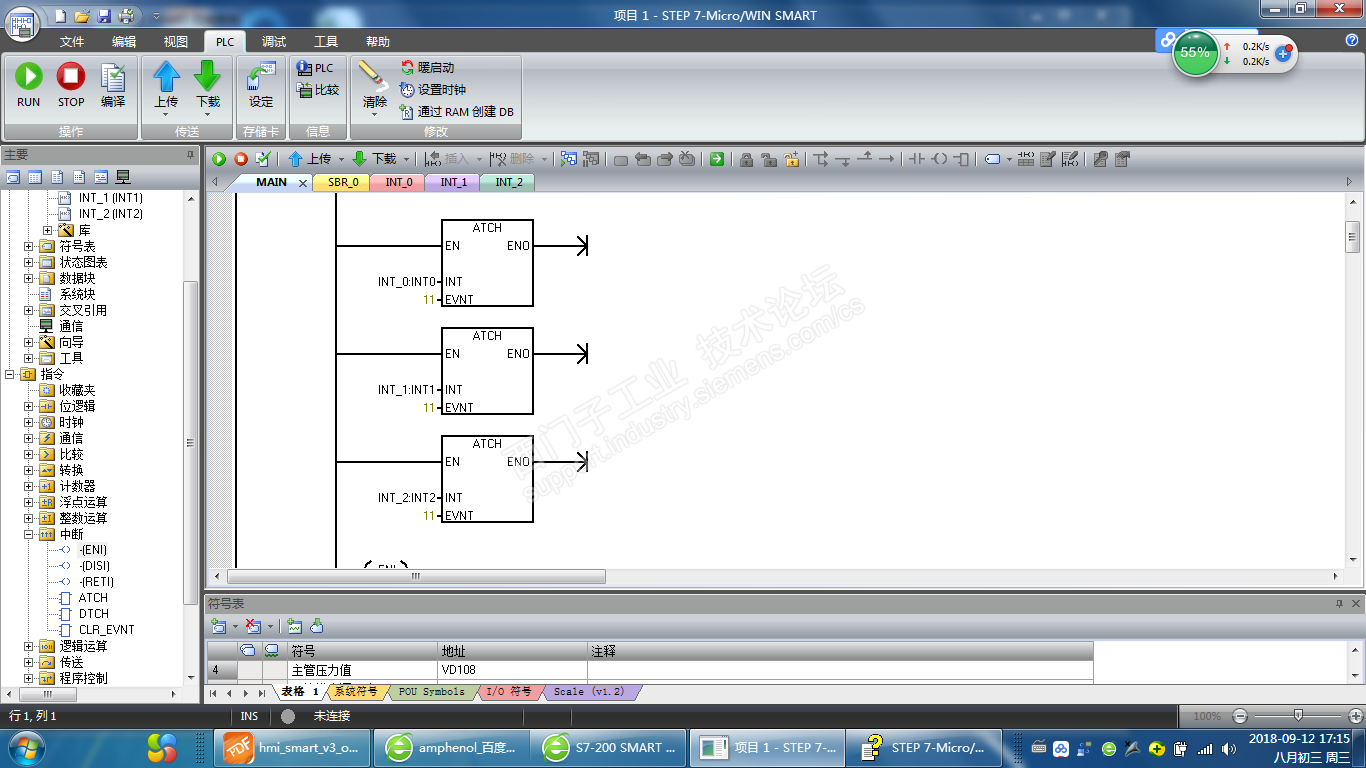Click the Save floppy icon in the quick access bar
This screenshot has height=768, width=1366.
tap(104, 15)
